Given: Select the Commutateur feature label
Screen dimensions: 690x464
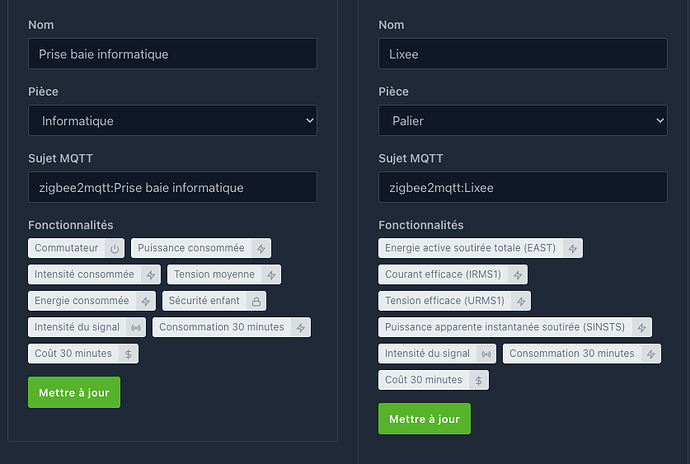Looking at the screenshot, I should (66, 248).
